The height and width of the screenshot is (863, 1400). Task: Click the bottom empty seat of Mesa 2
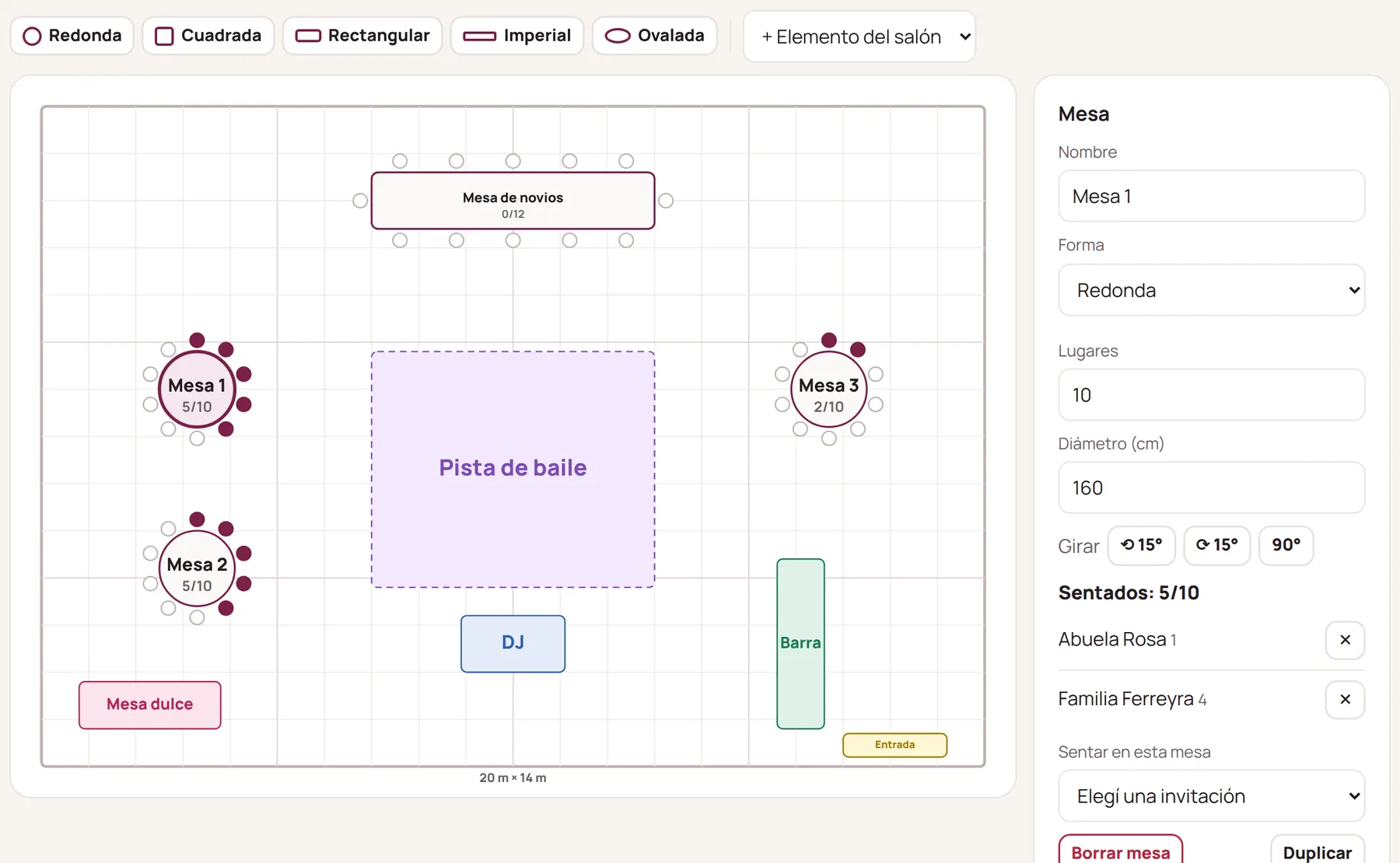[x=198, y=617]
